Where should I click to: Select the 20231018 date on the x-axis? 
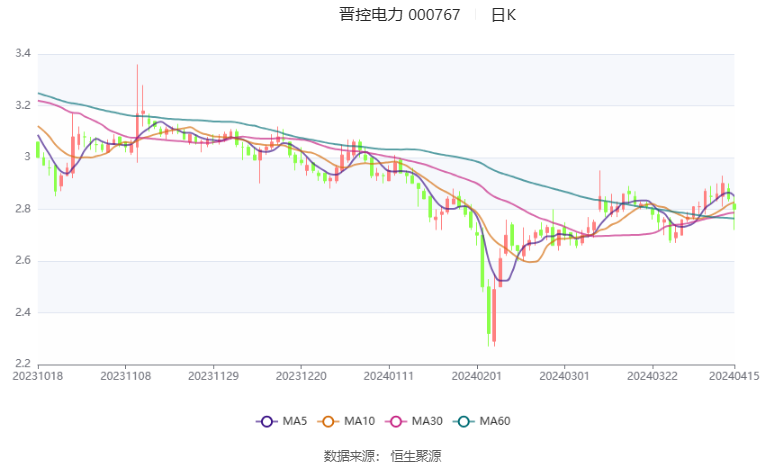pos(37,376)
